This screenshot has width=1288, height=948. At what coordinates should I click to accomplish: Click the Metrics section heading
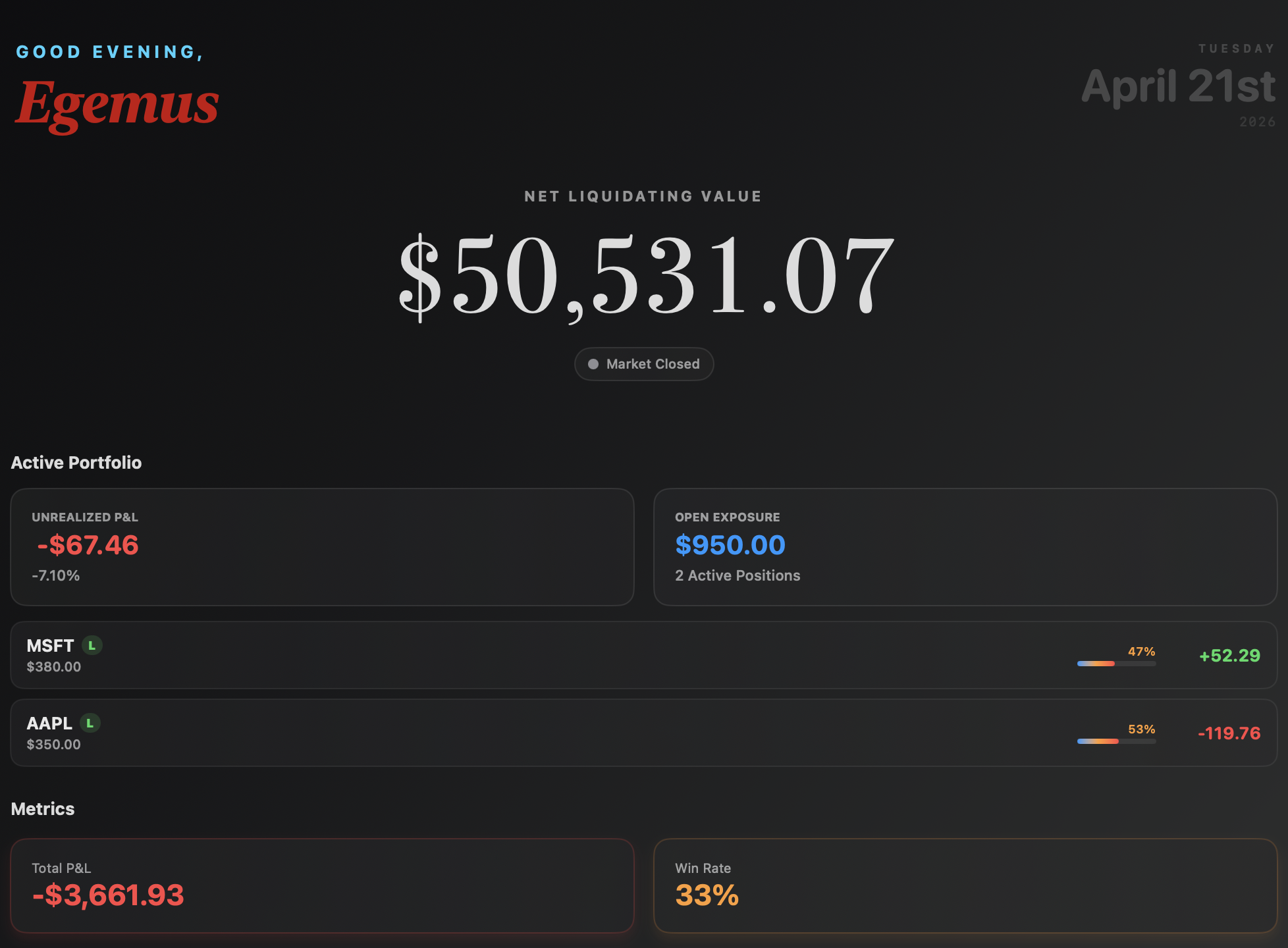(x=43, y=809)
